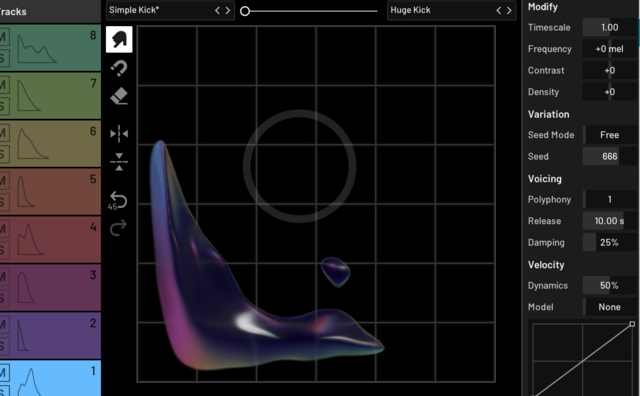The width and height of the screenshot is (640, 396).
Task: Click the Simple Kick preset name
Action: point(134,10)
